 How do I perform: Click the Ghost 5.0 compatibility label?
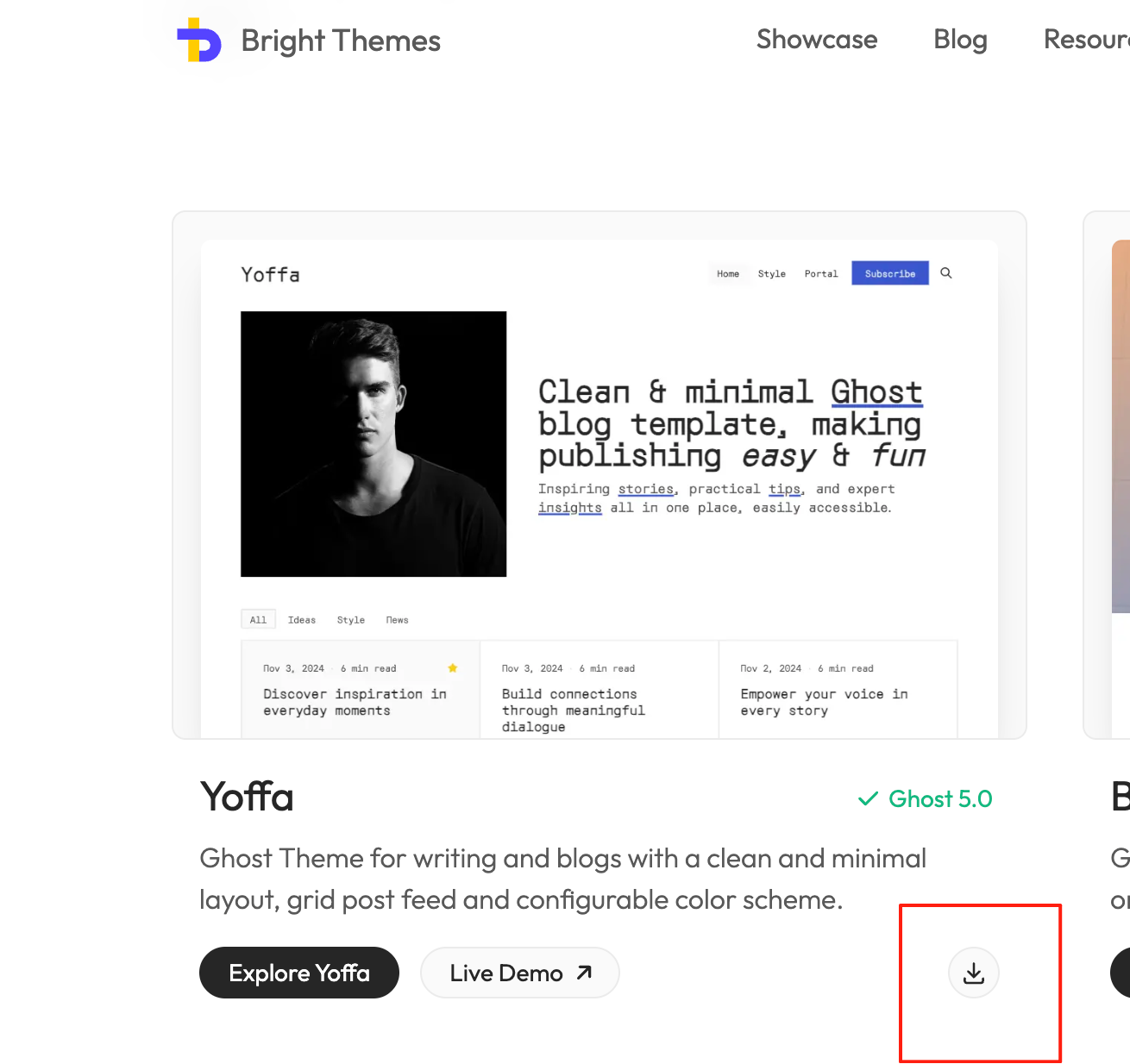coord(925,799)
